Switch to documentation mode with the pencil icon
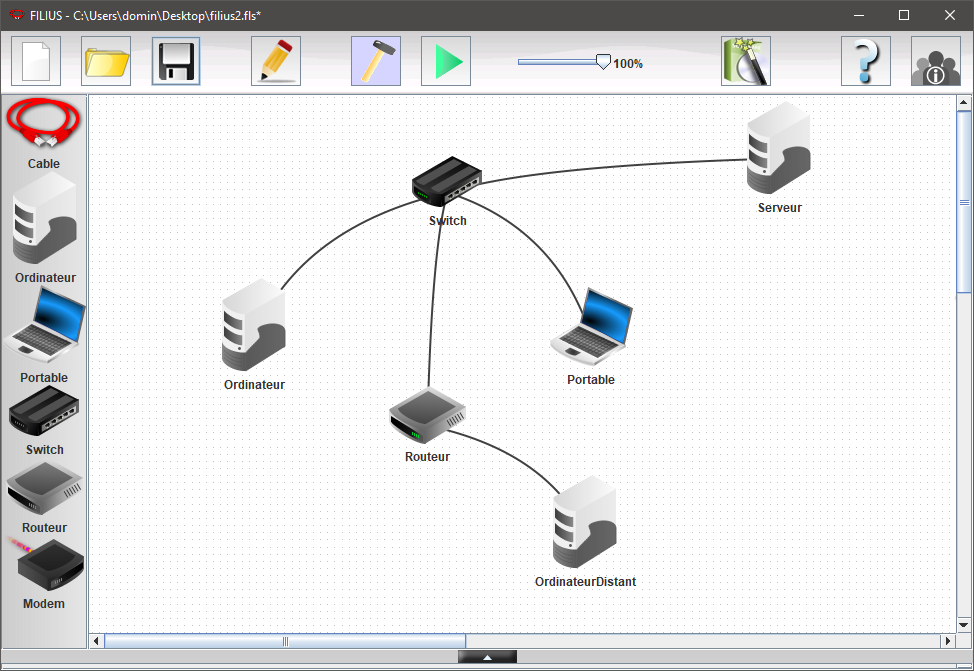 tap(276, 61)
